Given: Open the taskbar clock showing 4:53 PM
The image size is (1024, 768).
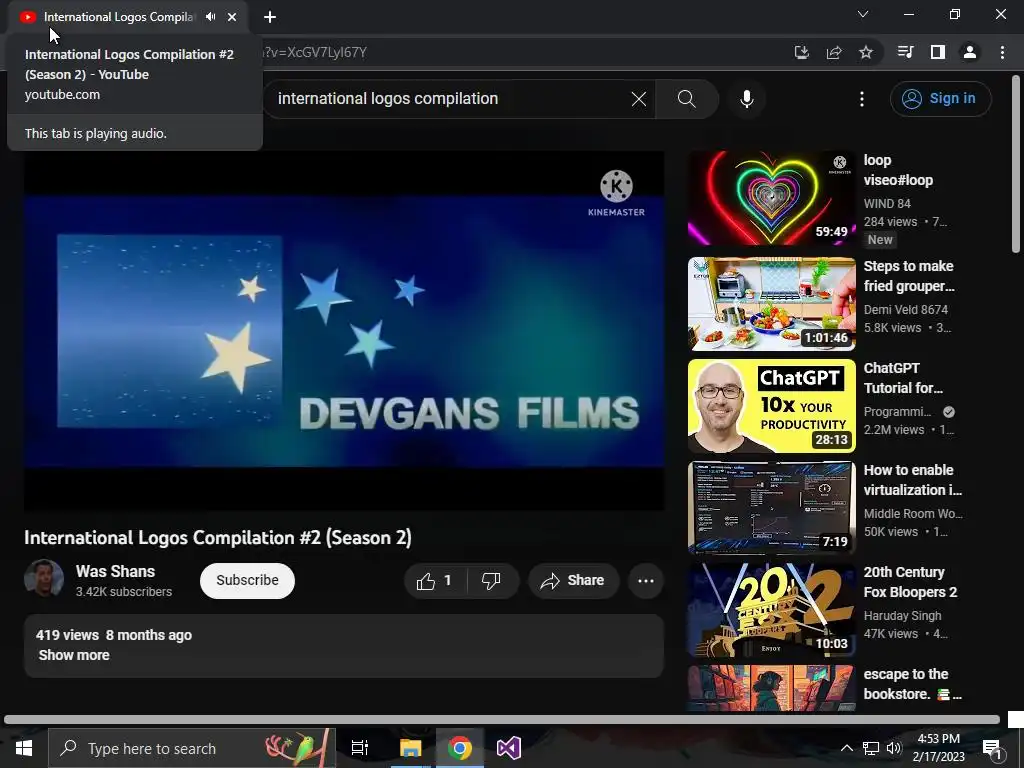Looking at the screenshot, I should (938, 748).
